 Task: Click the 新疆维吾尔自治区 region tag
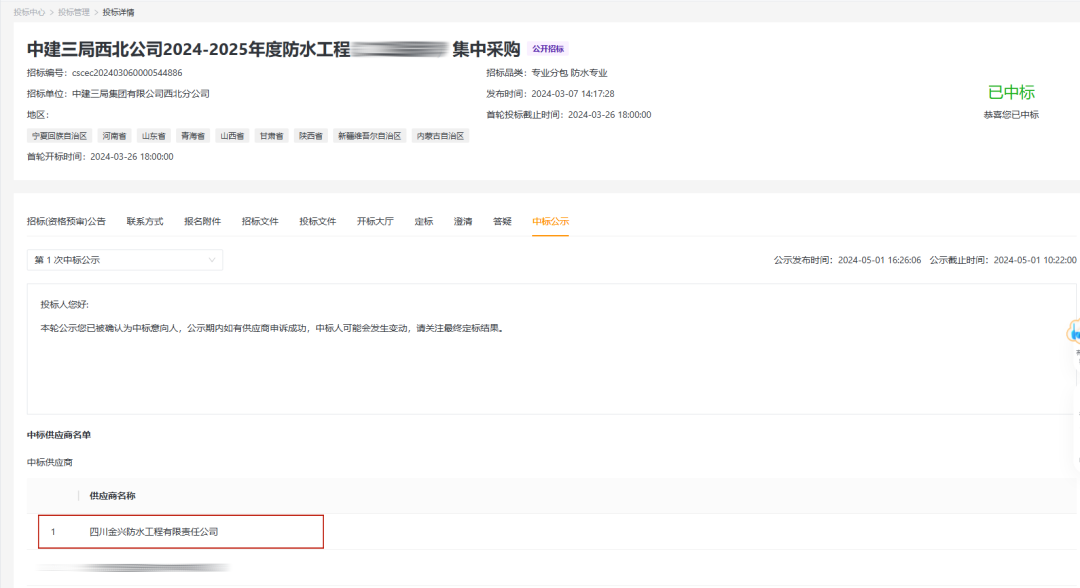click(x=369, y=136)
